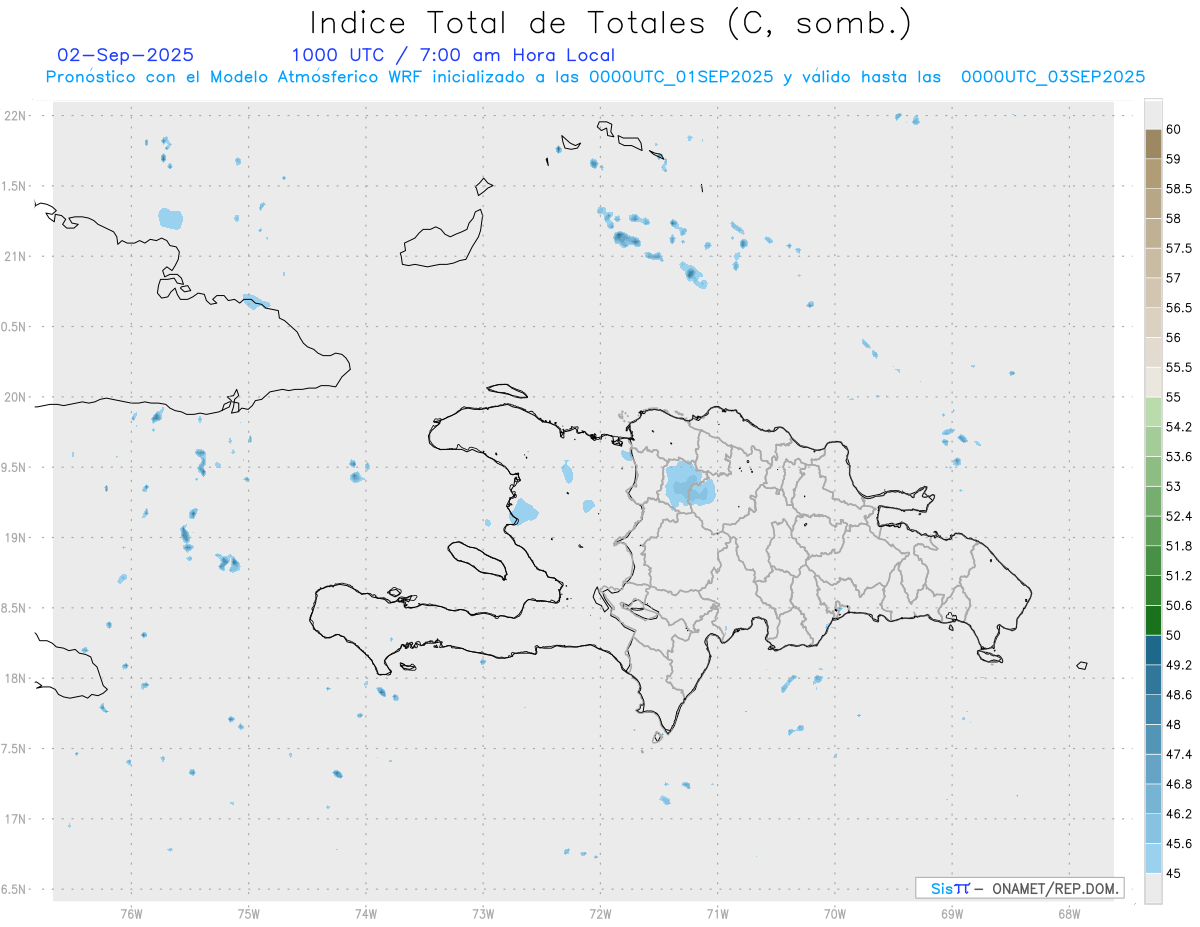Click the colorbar value "51.8"
Screen dimensions: 1200x927
tap(1178, 546)
